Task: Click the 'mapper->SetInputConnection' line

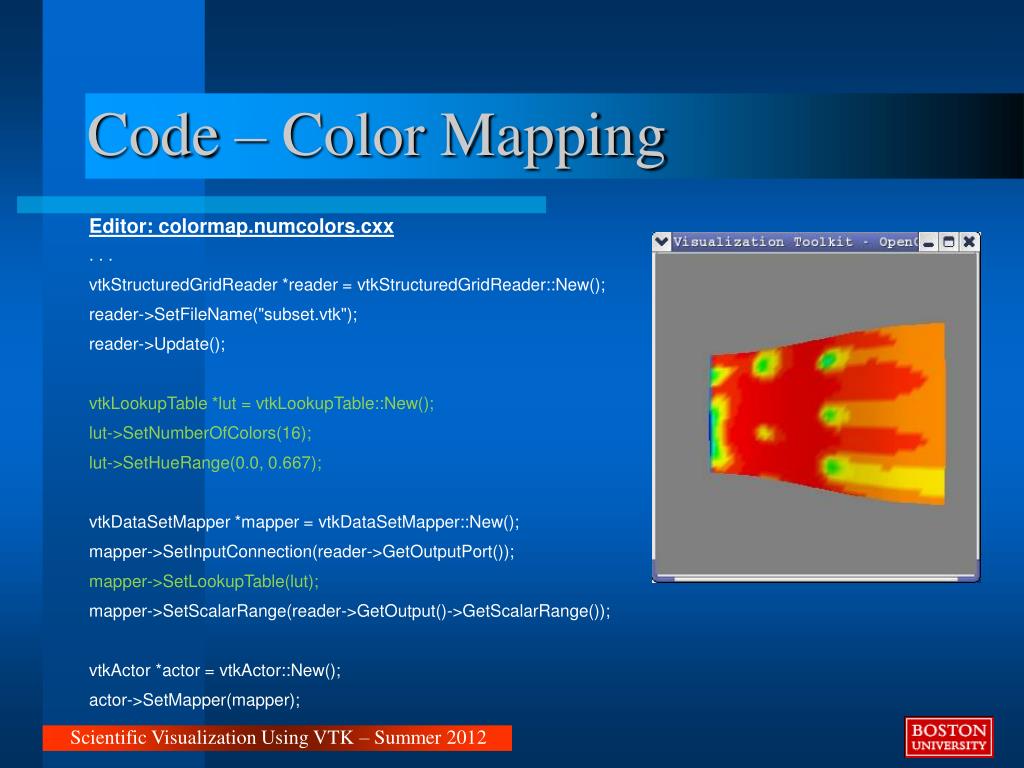Action: [x=302, y=552]
